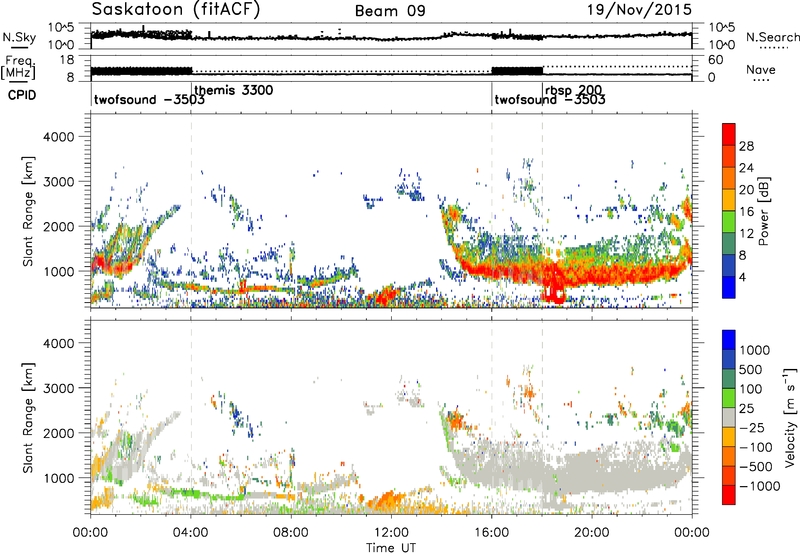Click the '3000' tick on velocity panel axis
The image size is (800, 554).
pos(59,388)
